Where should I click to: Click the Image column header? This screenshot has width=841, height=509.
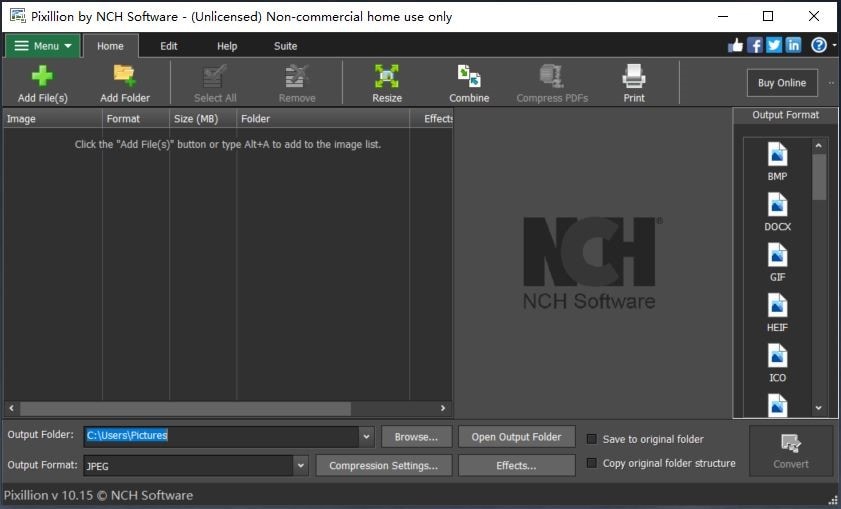click(53, 119)
